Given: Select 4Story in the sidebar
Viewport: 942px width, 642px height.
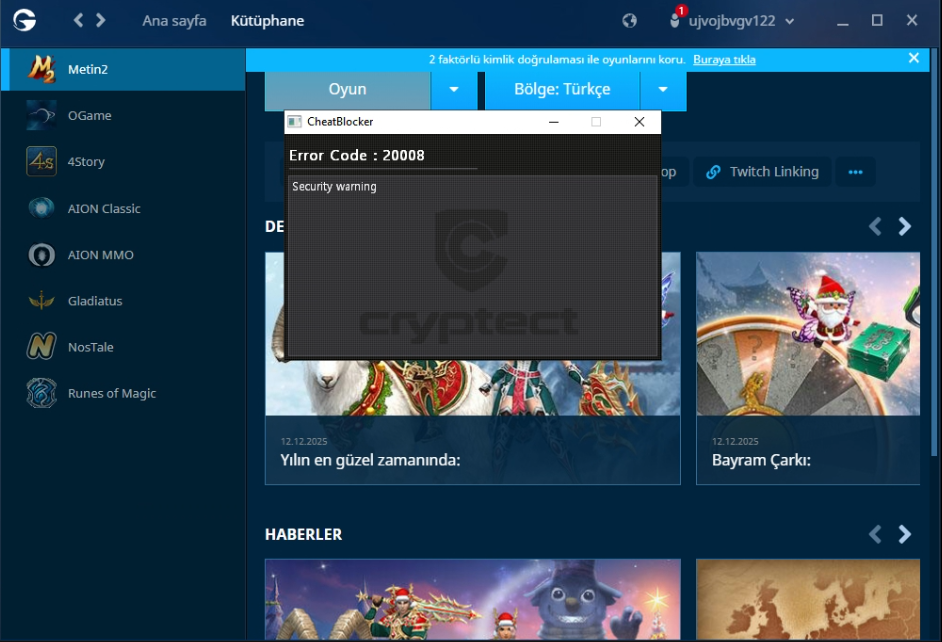Looking at the screenshot, I should [x=123, y=162].
